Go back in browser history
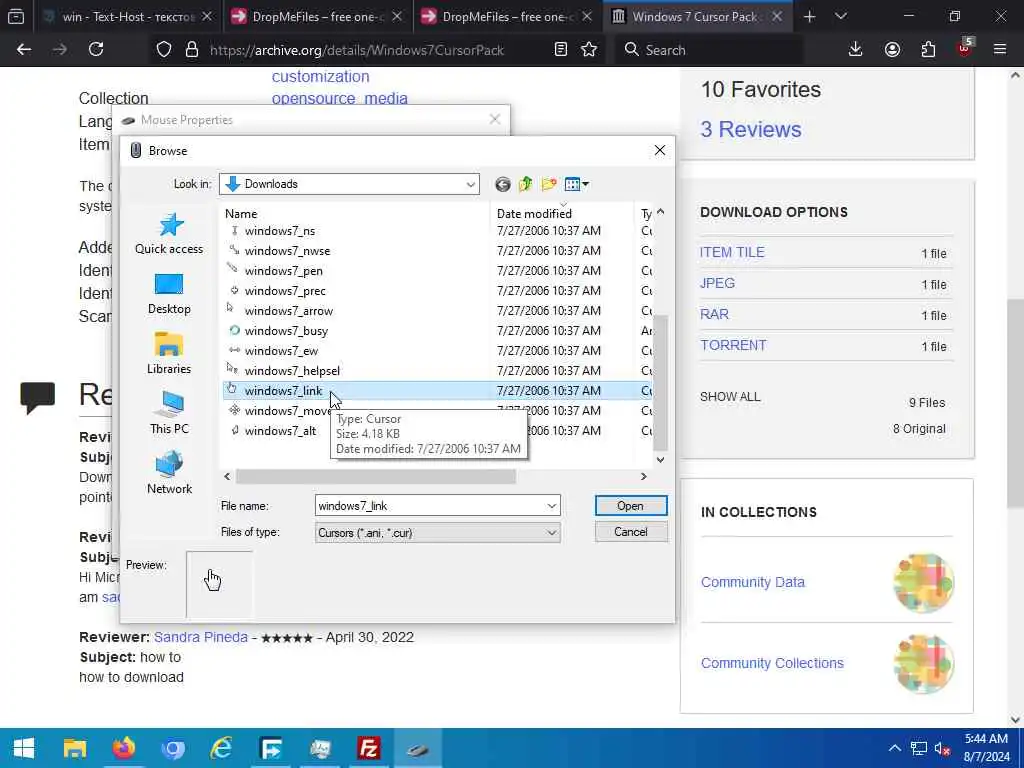 tap(24, 50)
